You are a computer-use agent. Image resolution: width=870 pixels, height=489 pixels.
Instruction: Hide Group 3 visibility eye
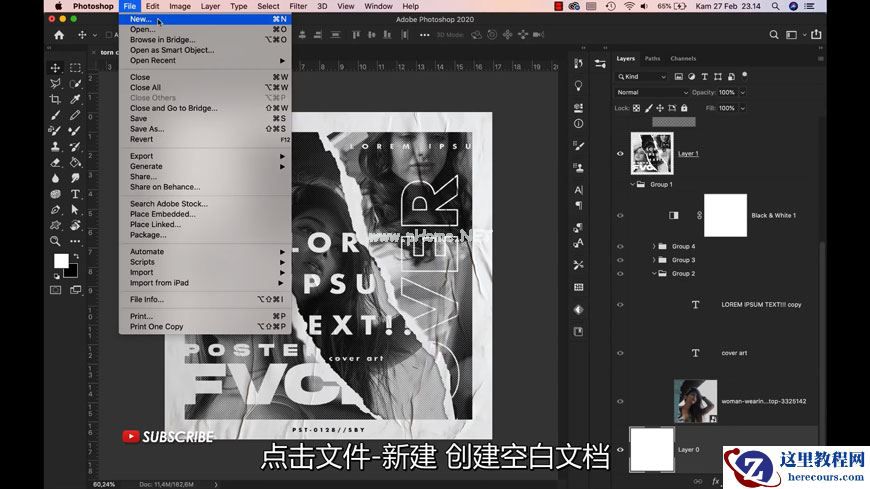pos(620,260)
